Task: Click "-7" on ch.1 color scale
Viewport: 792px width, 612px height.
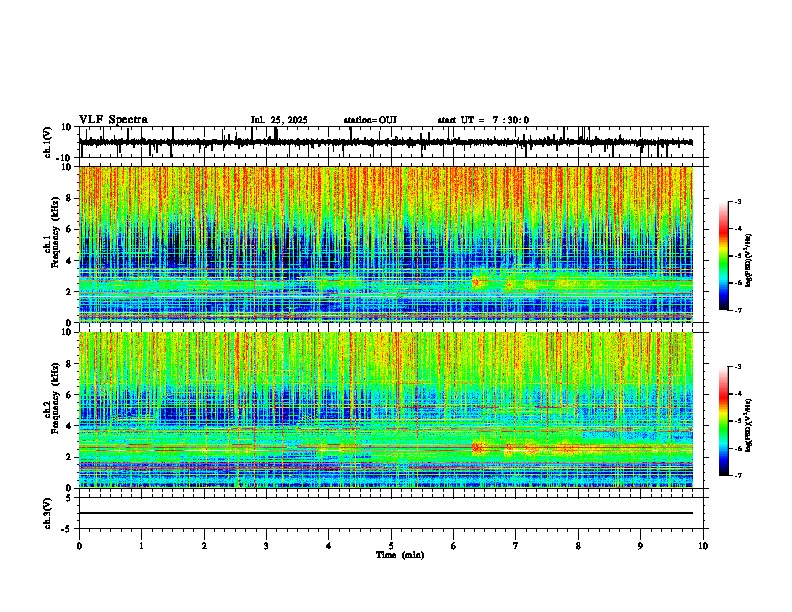Action: [x=737, y=310]
